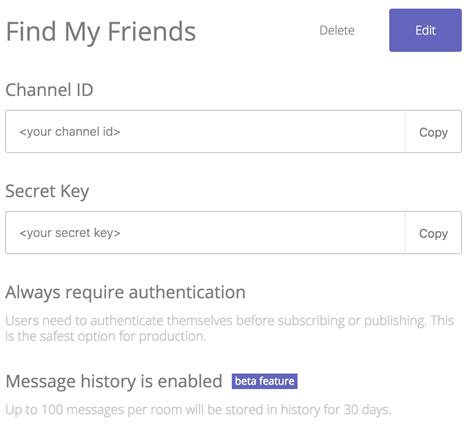Click the line 'is the safest option for production.'
Viewport: 474px width, 428px height.
pyautogui.click(x=106, y=336)
